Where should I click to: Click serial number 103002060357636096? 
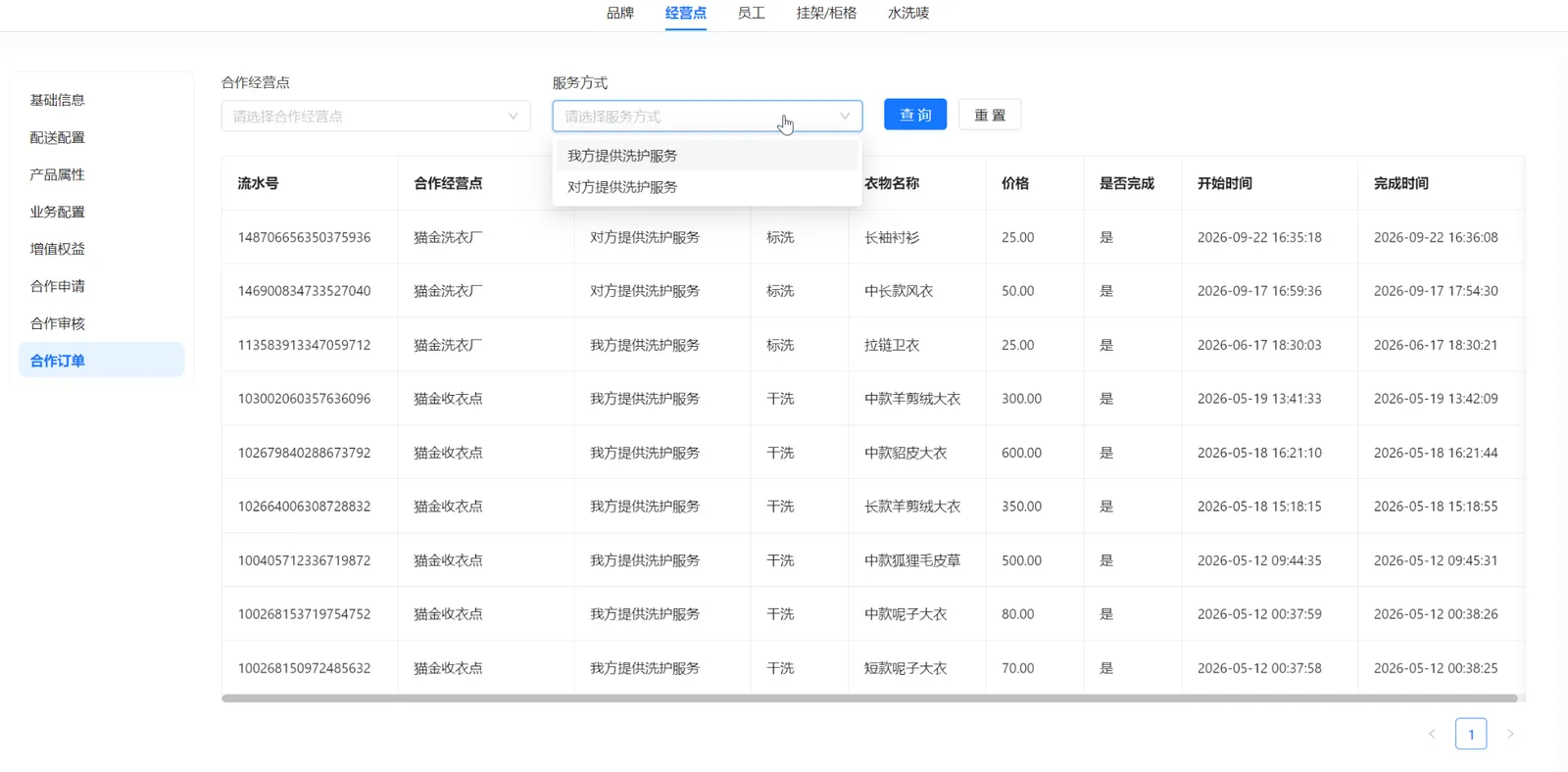pyautogui.click(x=305, y=399)
